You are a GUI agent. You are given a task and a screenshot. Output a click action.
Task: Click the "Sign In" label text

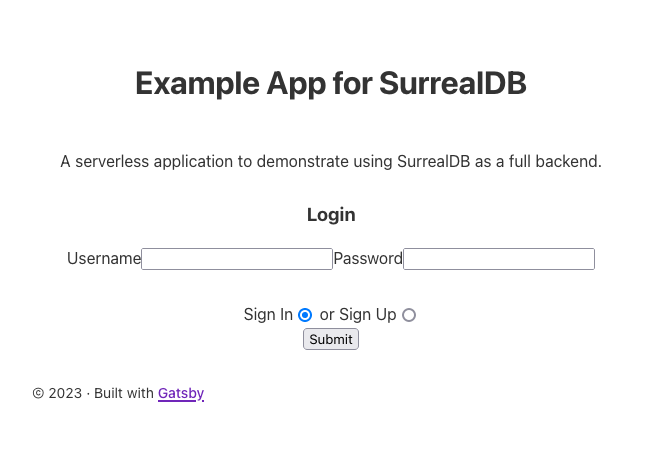pyautogui.click(x=268, y=314)
